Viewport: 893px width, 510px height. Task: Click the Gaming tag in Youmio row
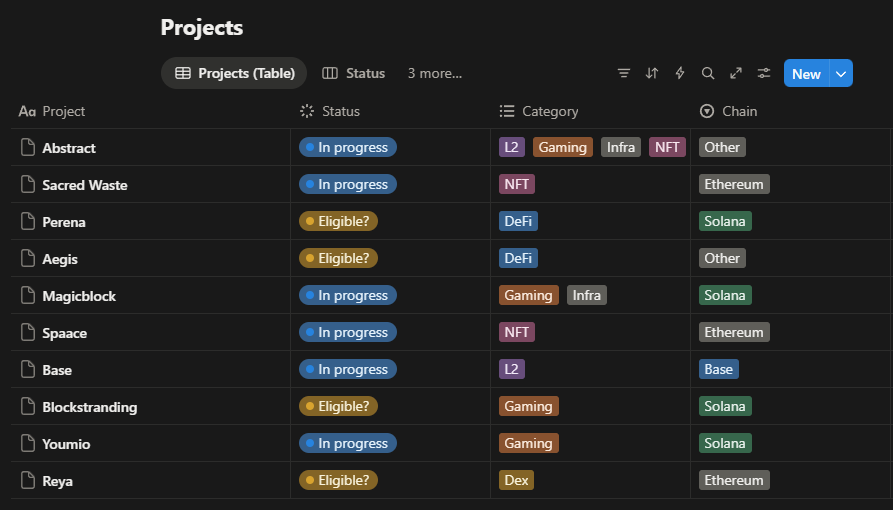(528, 444)
